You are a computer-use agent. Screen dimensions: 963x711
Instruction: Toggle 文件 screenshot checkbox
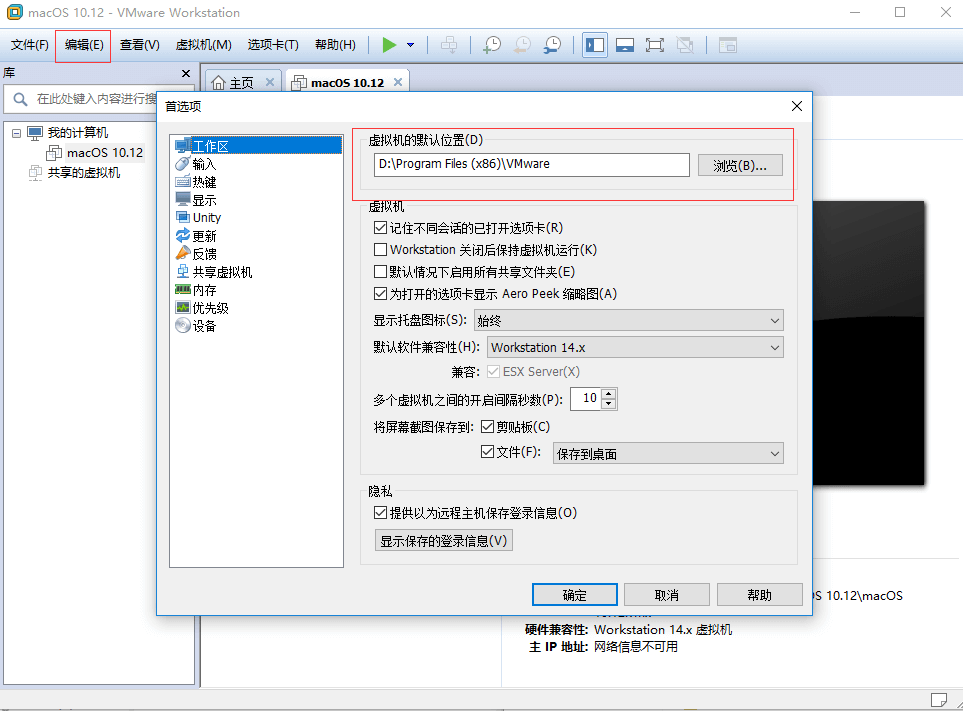pyautogui.click(x=488, y=452)
